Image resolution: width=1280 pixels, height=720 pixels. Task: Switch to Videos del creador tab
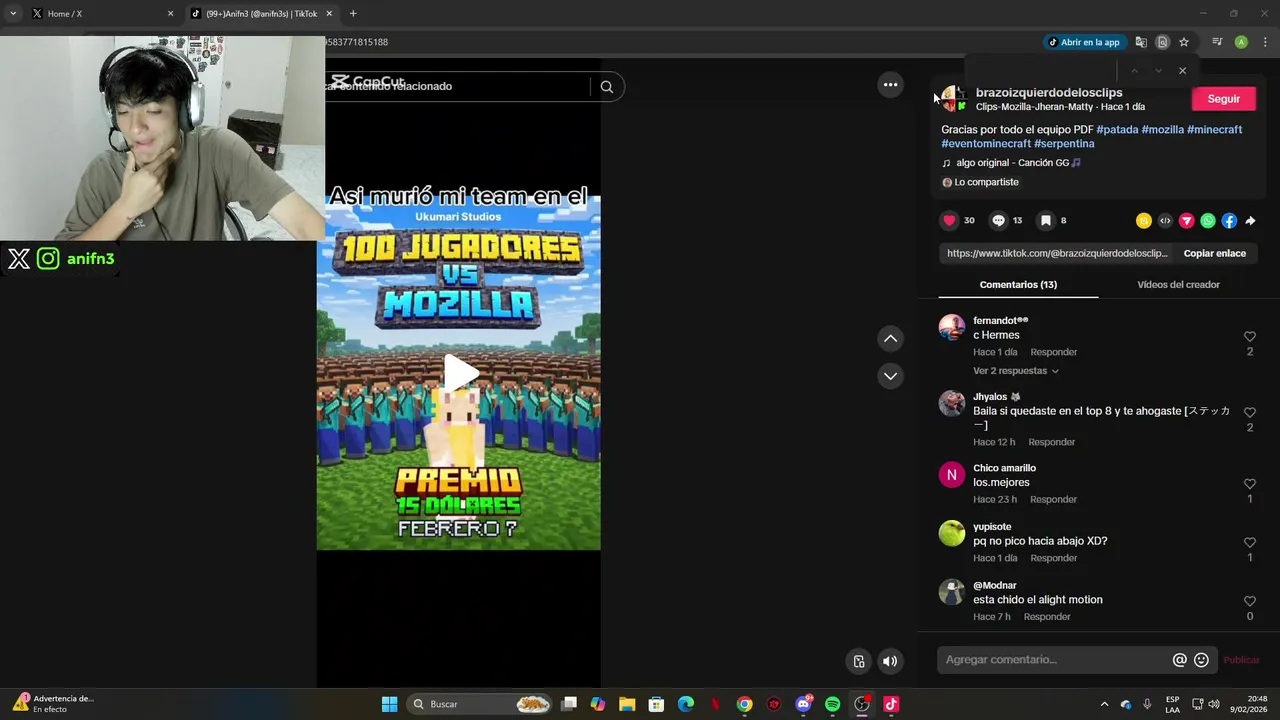tap(1178, 285)
